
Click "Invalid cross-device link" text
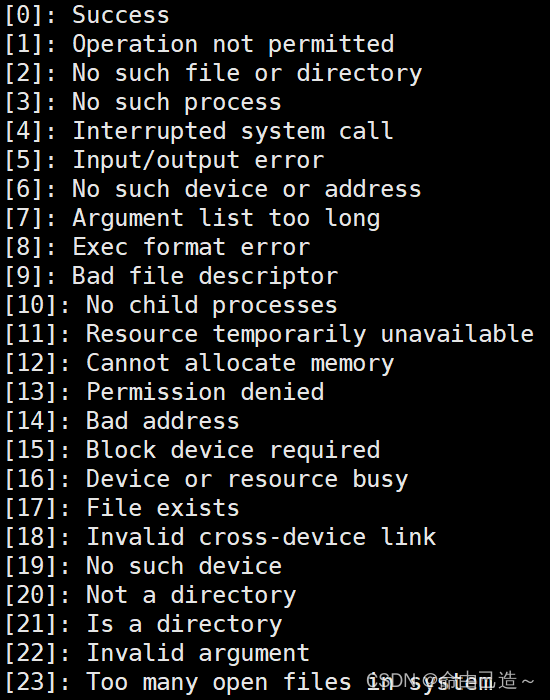(x=261, y=537)
